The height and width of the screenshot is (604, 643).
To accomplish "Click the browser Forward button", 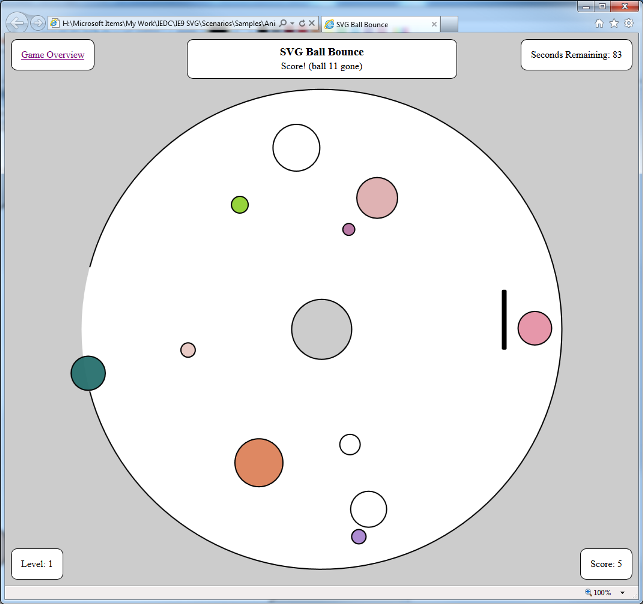I will [38, 23].
